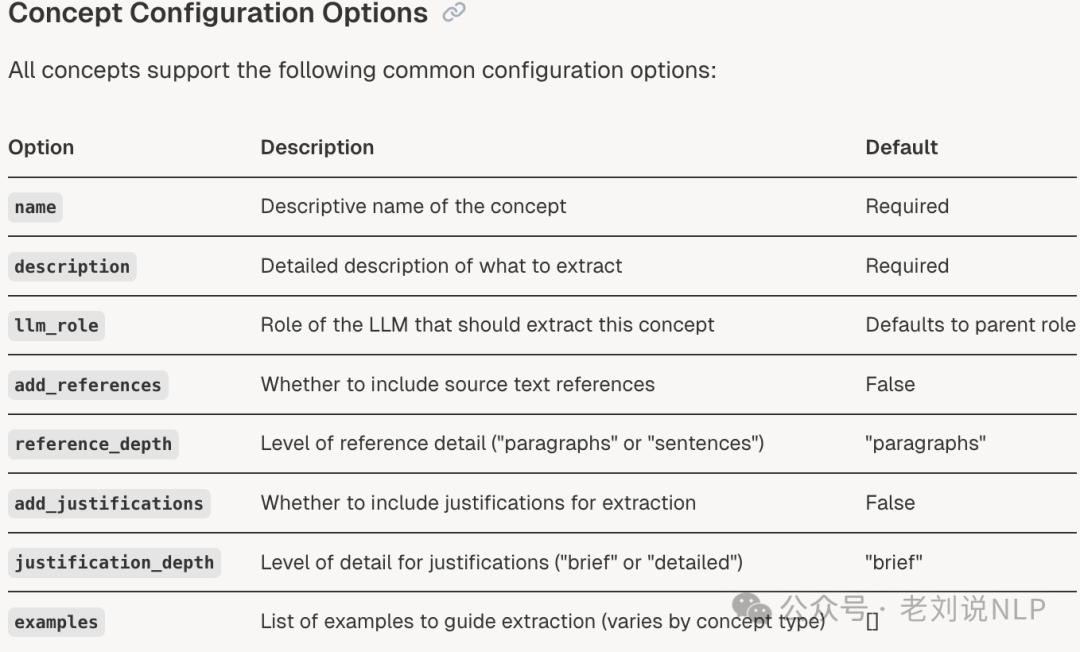Click the Default column header

[902, 147]
